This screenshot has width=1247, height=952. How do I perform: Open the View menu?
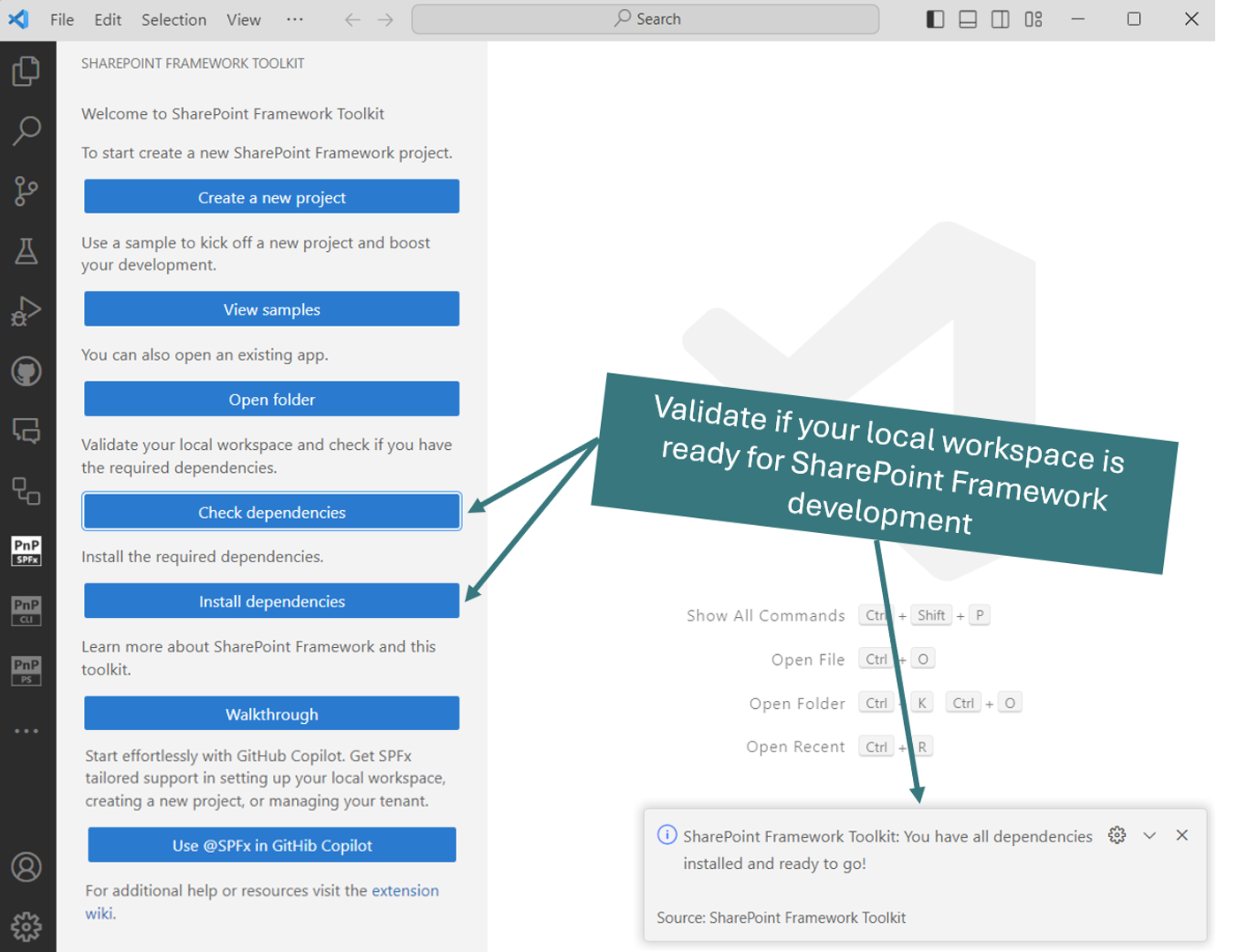coord(243,19)
